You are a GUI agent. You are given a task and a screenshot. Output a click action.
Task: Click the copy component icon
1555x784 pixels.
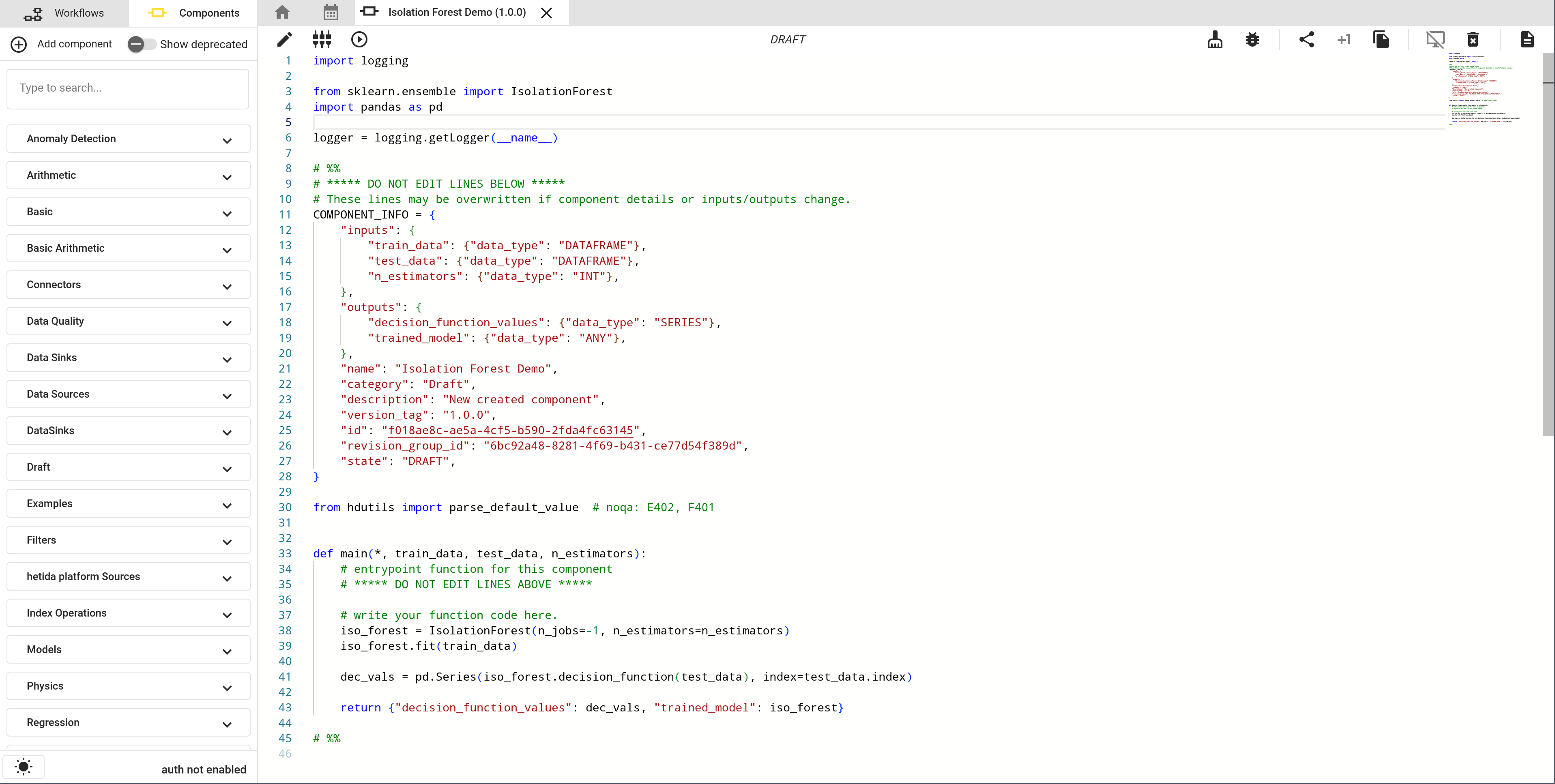[1381, 39]
